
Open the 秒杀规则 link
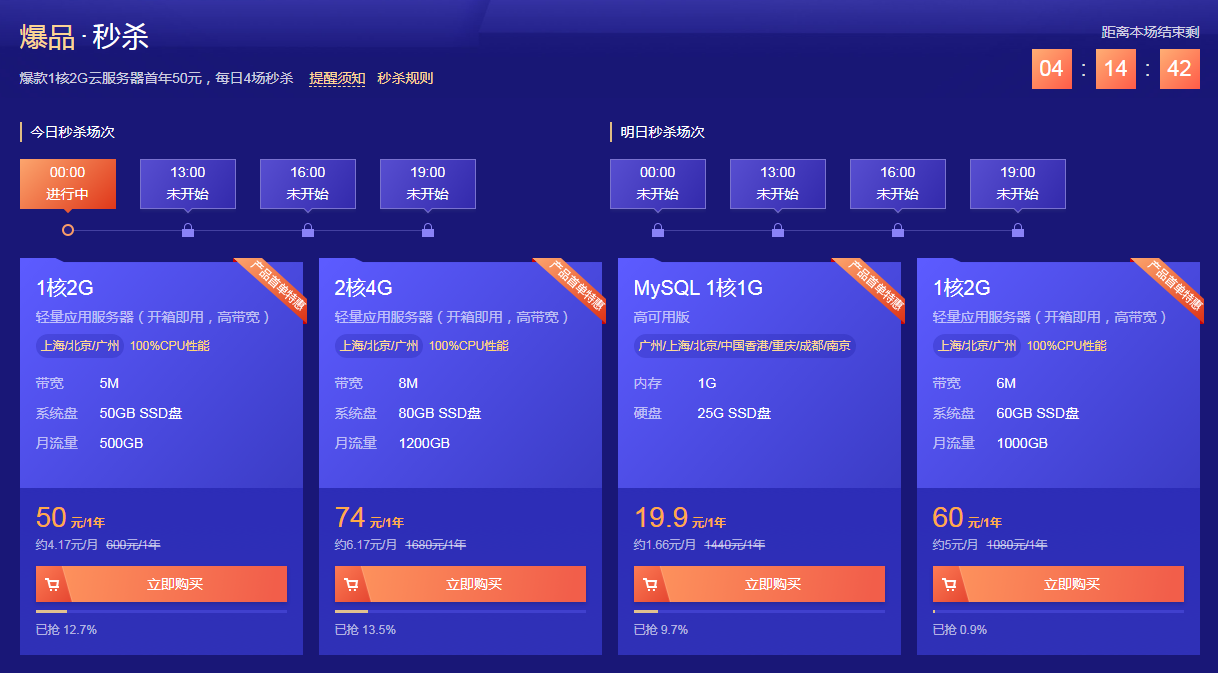[x=405, y=78]
